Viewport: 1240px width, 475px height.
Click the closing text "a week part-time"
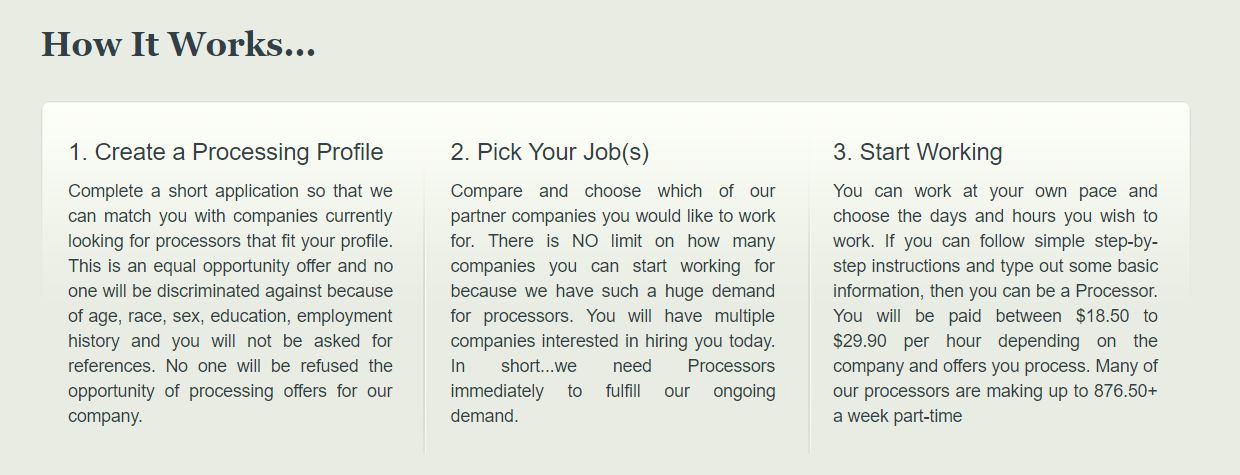click(x=898, y=416)
